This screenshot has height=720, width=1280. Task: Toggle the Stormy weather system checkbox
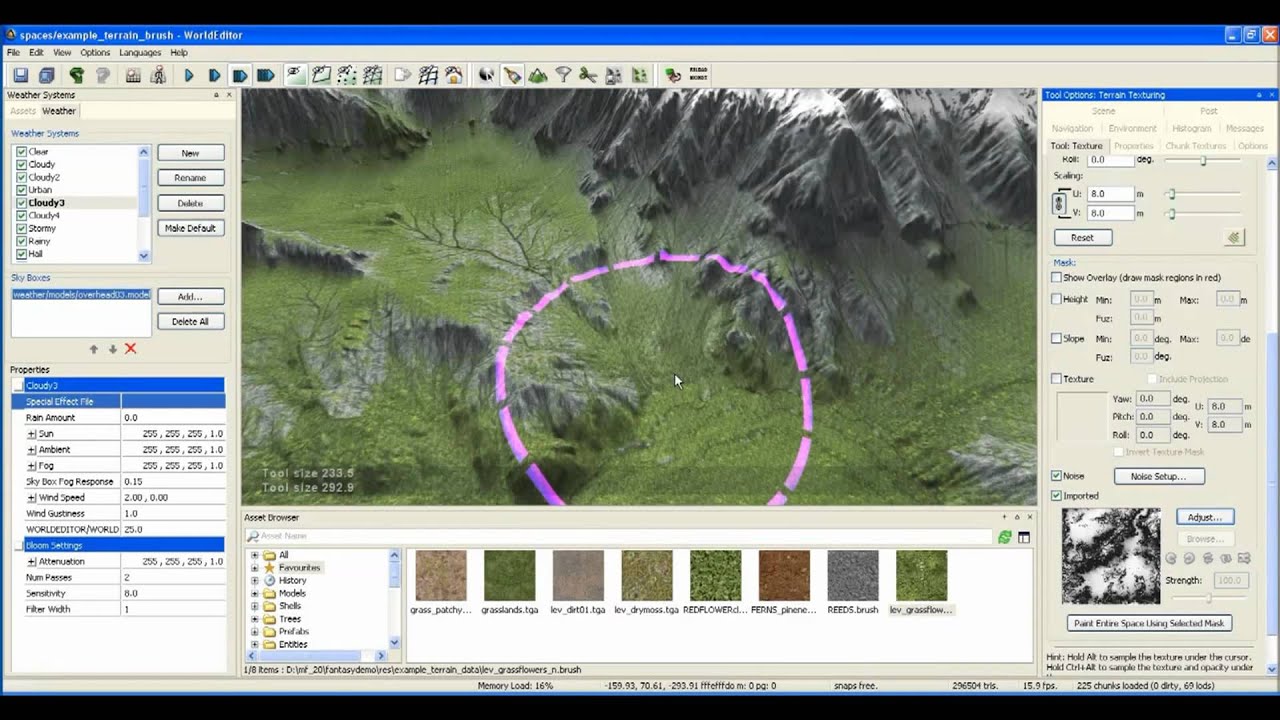[x=21, y=229]
